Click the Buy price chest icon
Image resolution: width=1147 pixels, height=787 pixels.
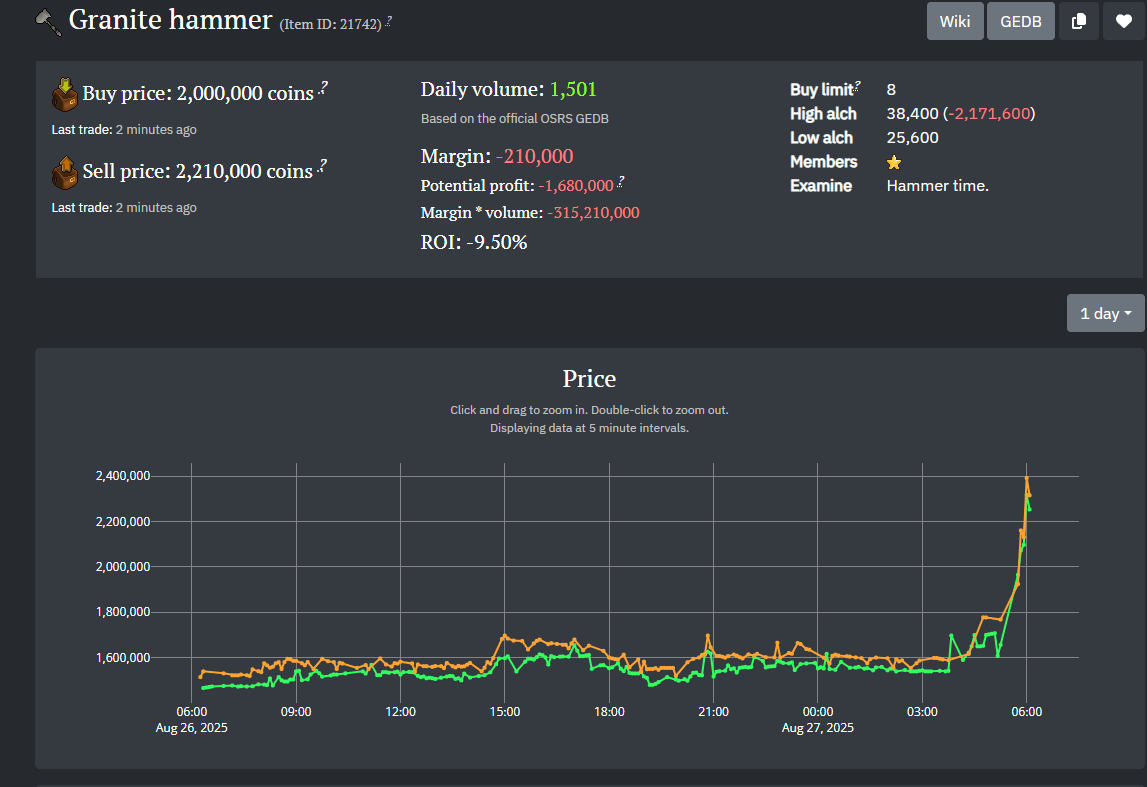tap(65, 94)
